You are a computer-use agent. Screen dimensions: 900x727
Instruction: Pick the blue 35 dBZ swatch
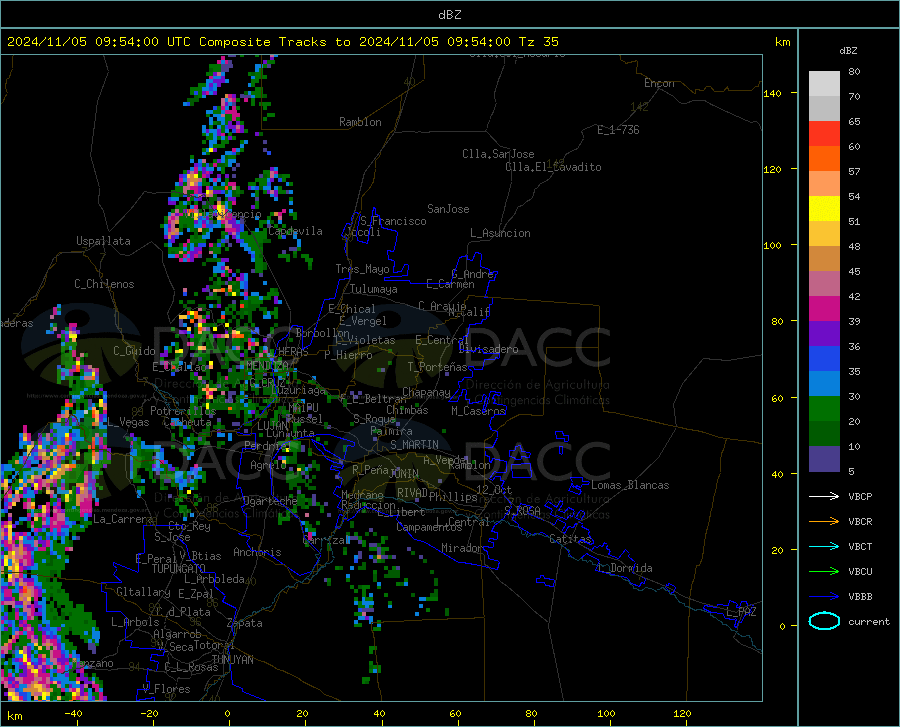(824, 359)
